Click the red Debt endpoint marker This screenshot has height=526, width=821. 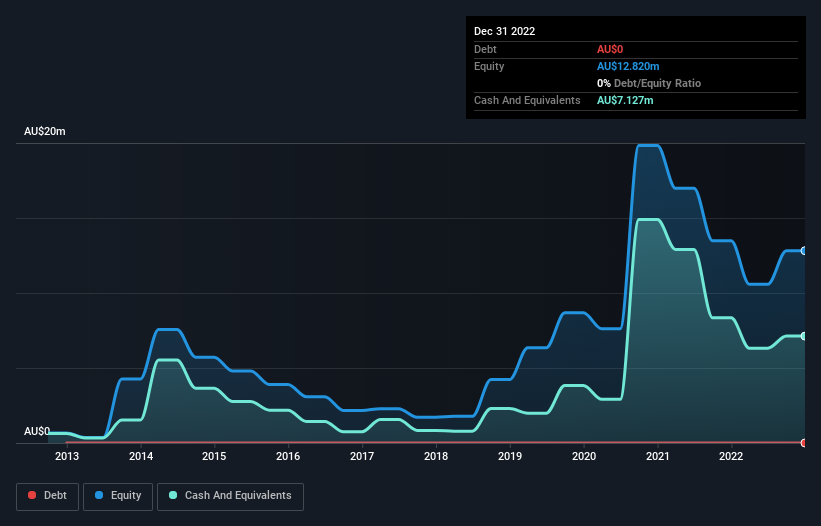804,443
